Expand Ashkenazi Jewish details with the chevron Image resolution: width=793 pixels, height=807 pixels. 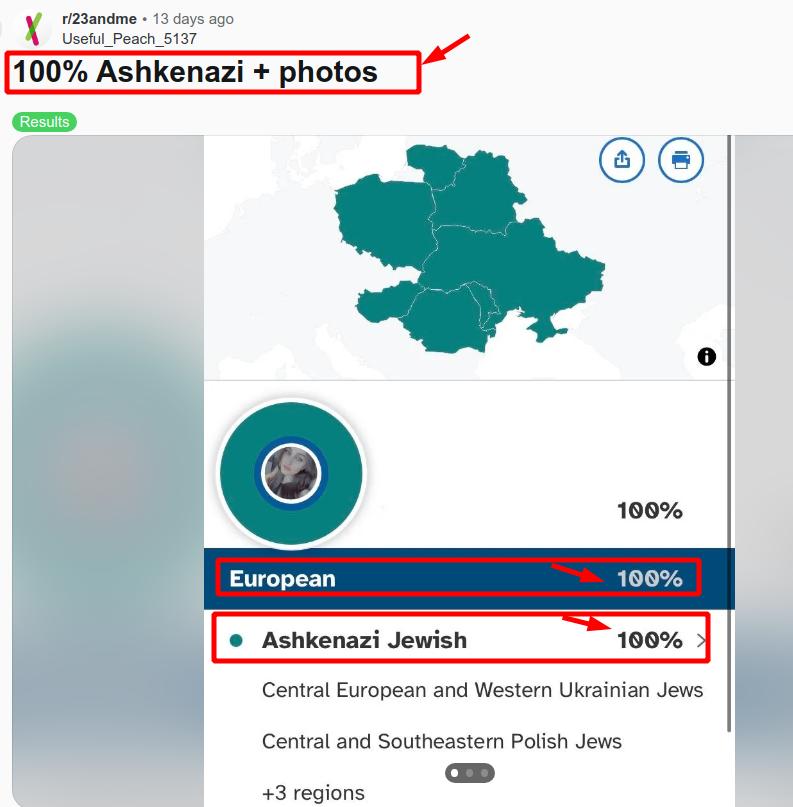[701, 640]
